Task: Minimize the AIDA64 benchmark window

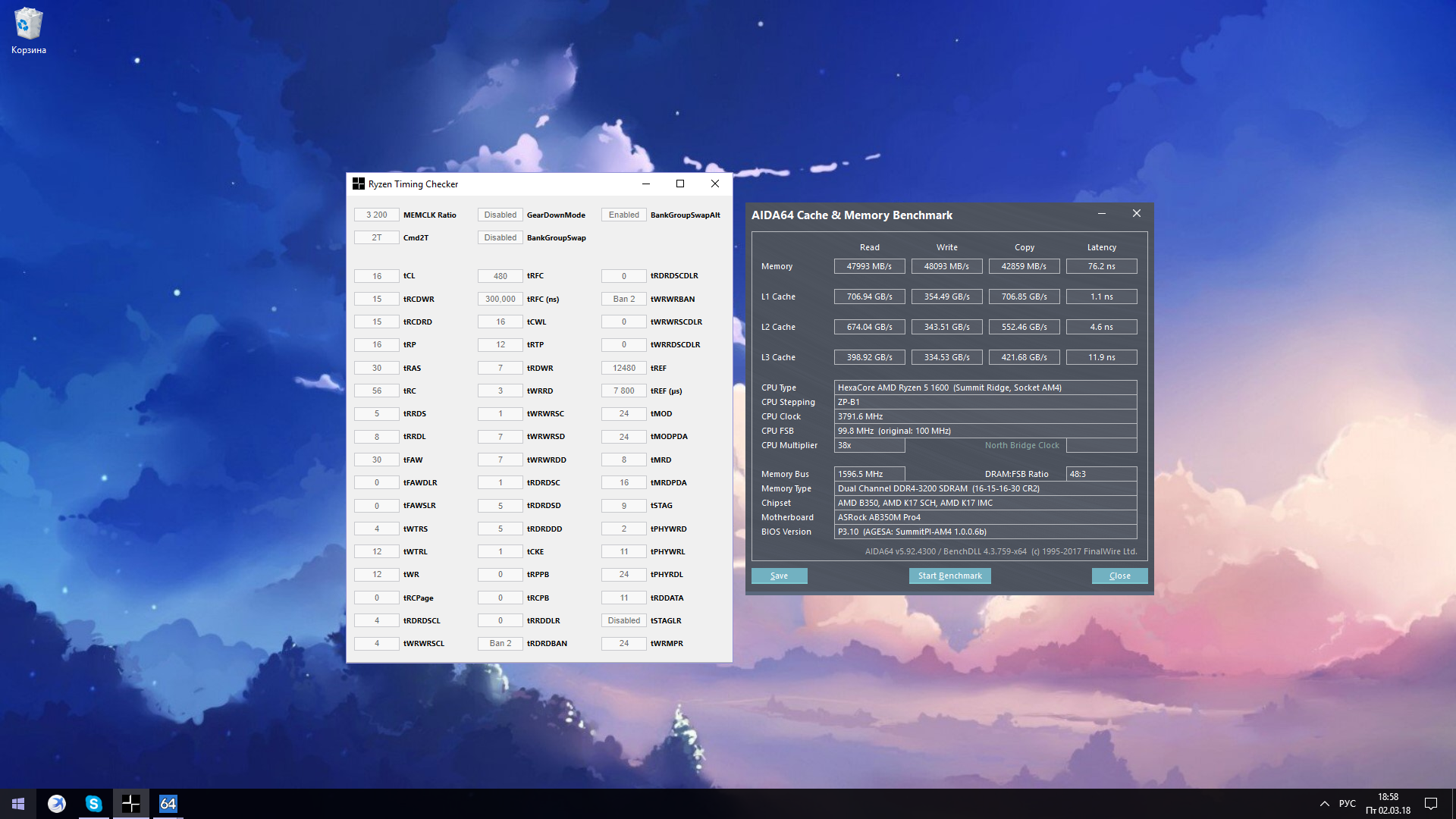Action: click(x=1101, y=214)
